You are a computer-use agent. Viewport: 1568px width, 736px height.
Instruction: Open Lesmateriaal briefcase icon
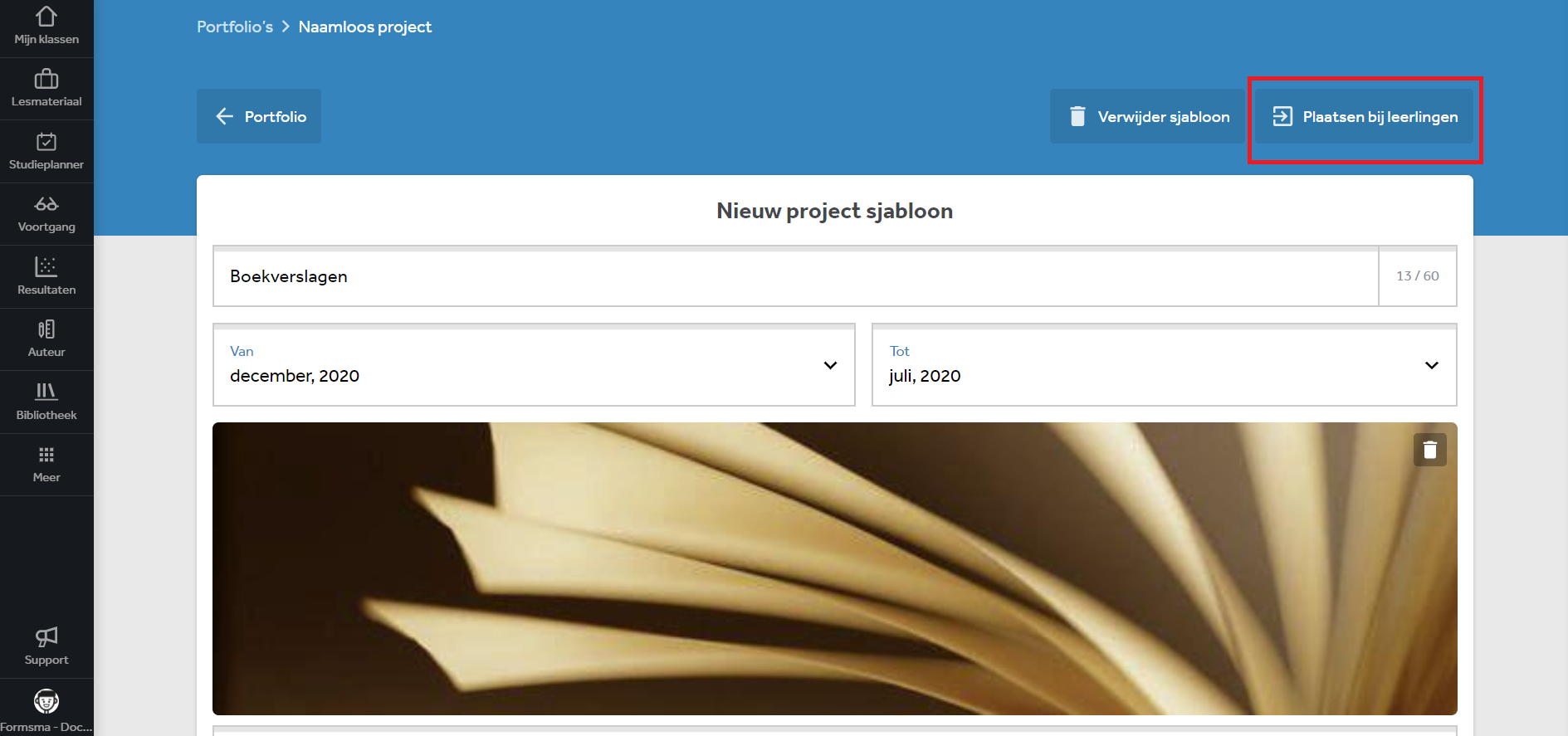(x=46, y=79)
